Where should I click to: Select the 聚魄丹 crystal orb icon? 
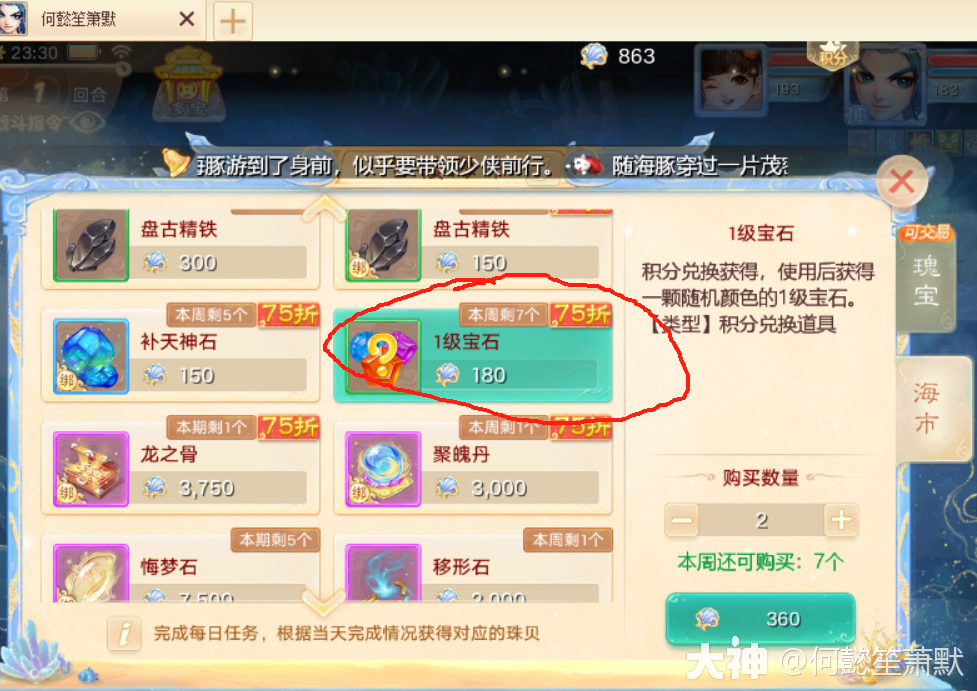[383, 469]
